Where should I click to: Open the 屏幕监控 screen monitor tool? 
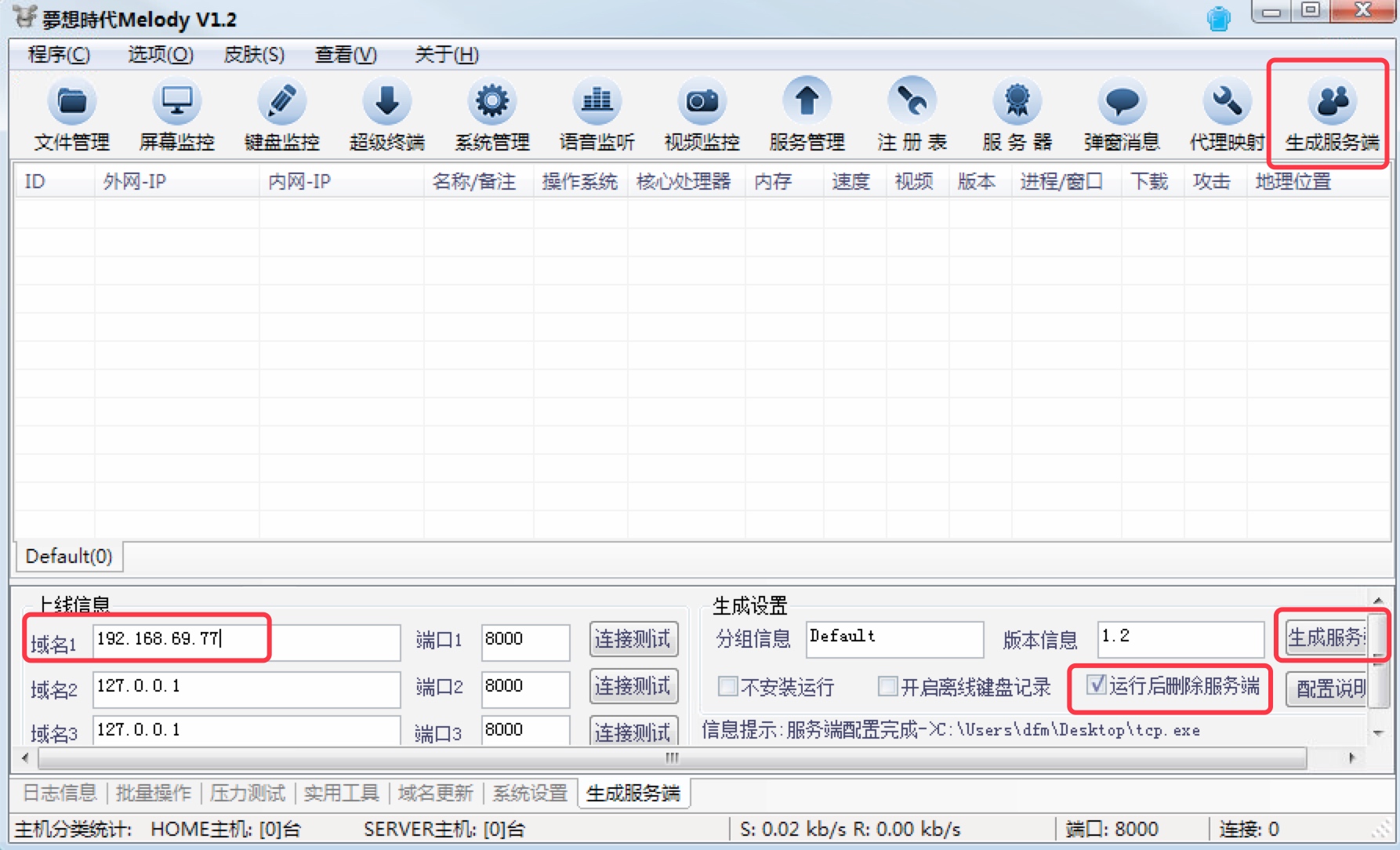click(177, 116)
